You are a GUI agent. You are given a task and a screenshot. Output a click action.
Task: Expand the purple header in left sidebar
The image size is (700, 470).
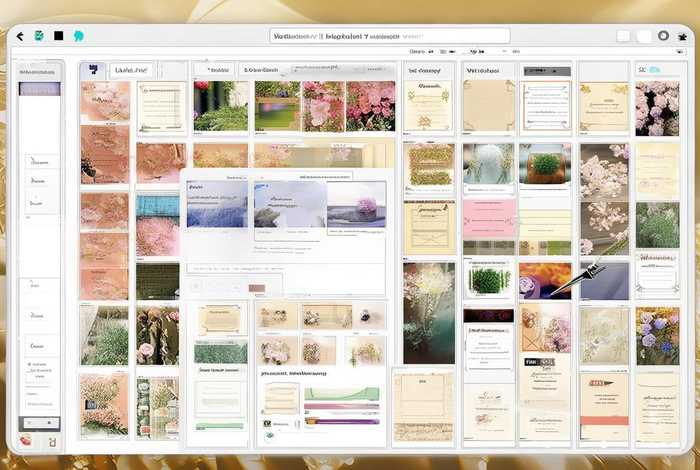tap(39, 88)
